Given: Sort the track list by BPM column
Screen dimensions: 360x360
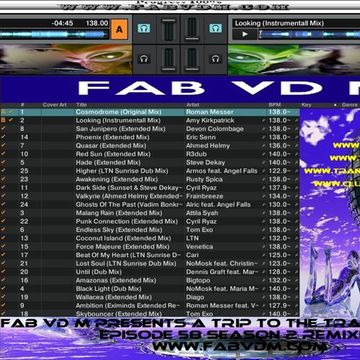Looking at the screenshot, I should pyautogui.click(x=275, y=105).
